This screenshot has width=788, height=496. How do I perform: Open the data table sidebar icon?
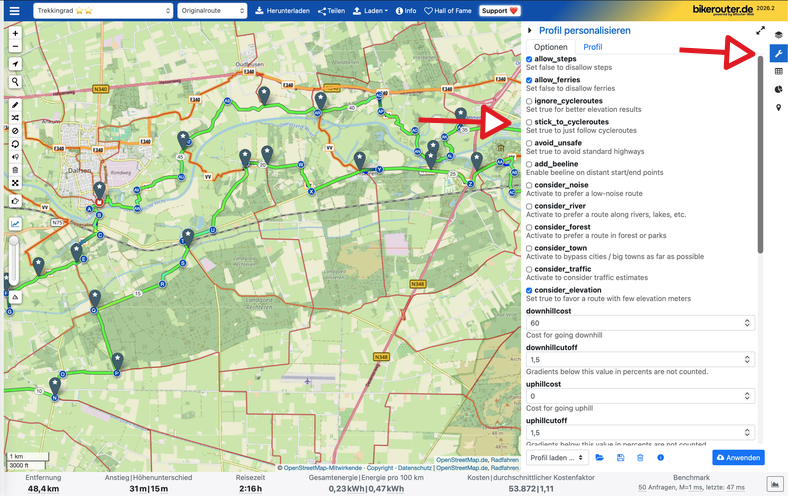click(x=778, y=71)
